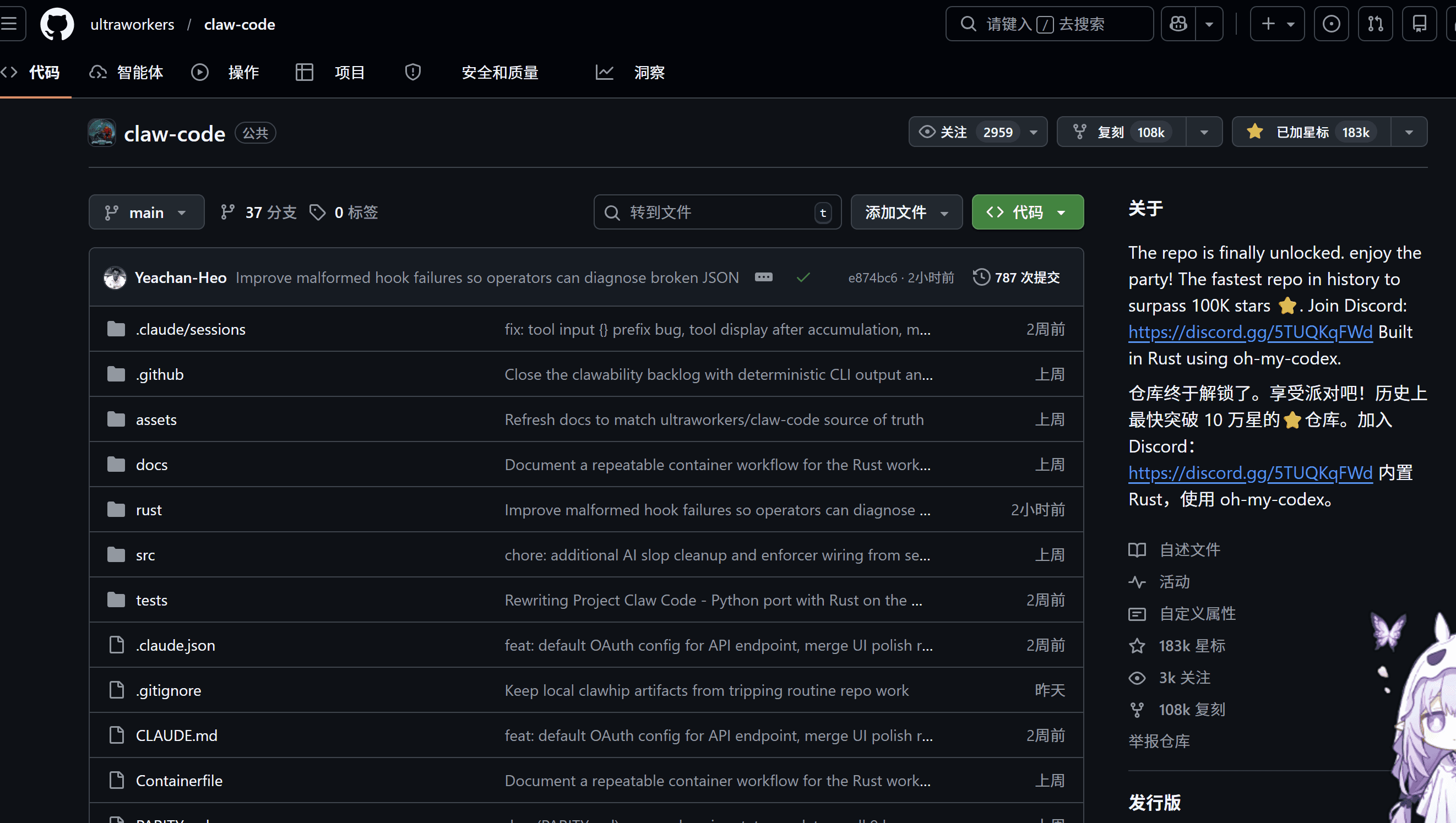Open the 添加文件 dropdown
The width and height of the screenshot is (1456, 823).
[906, 212]
